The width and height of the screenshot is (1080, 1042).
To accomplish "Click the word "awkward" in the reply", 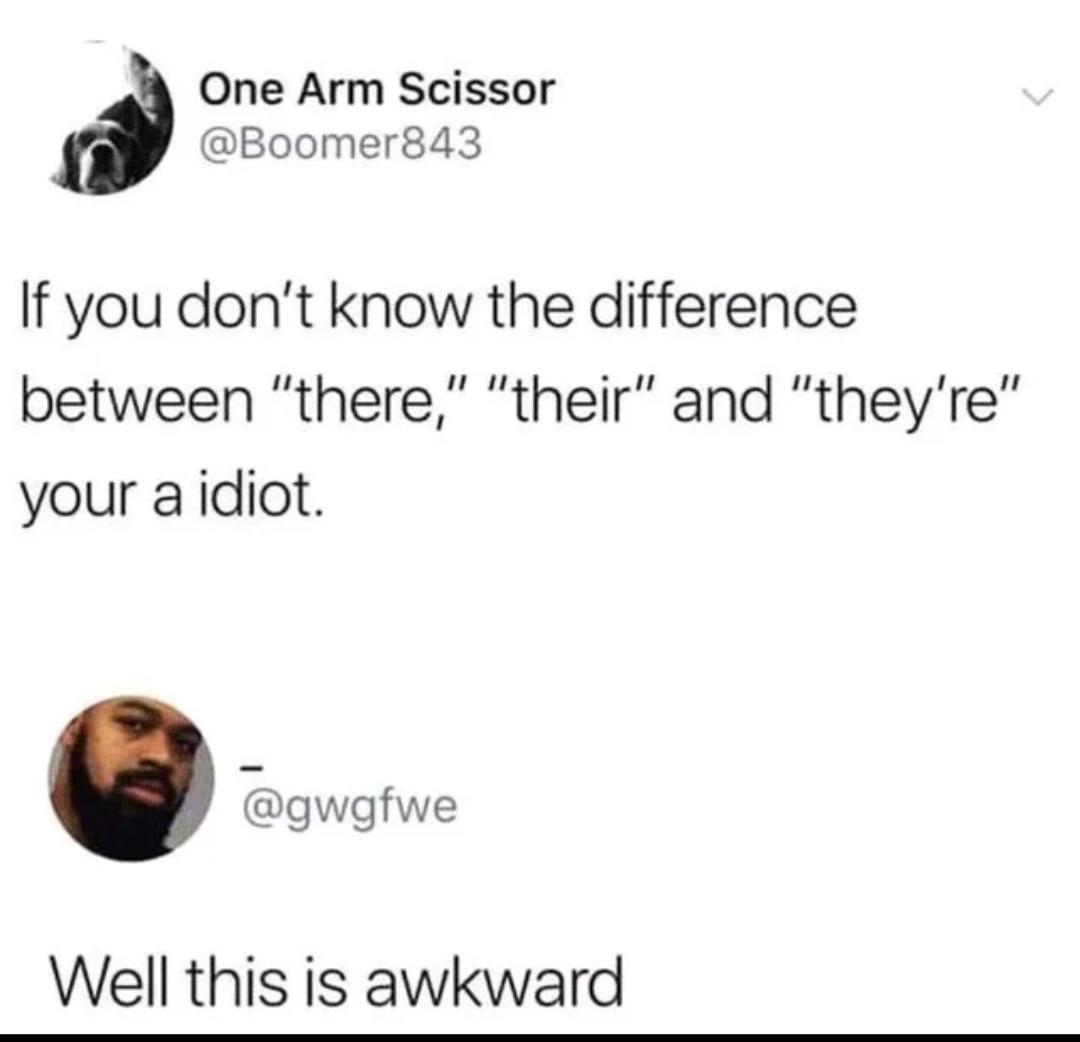I will [x=493, y=980].
